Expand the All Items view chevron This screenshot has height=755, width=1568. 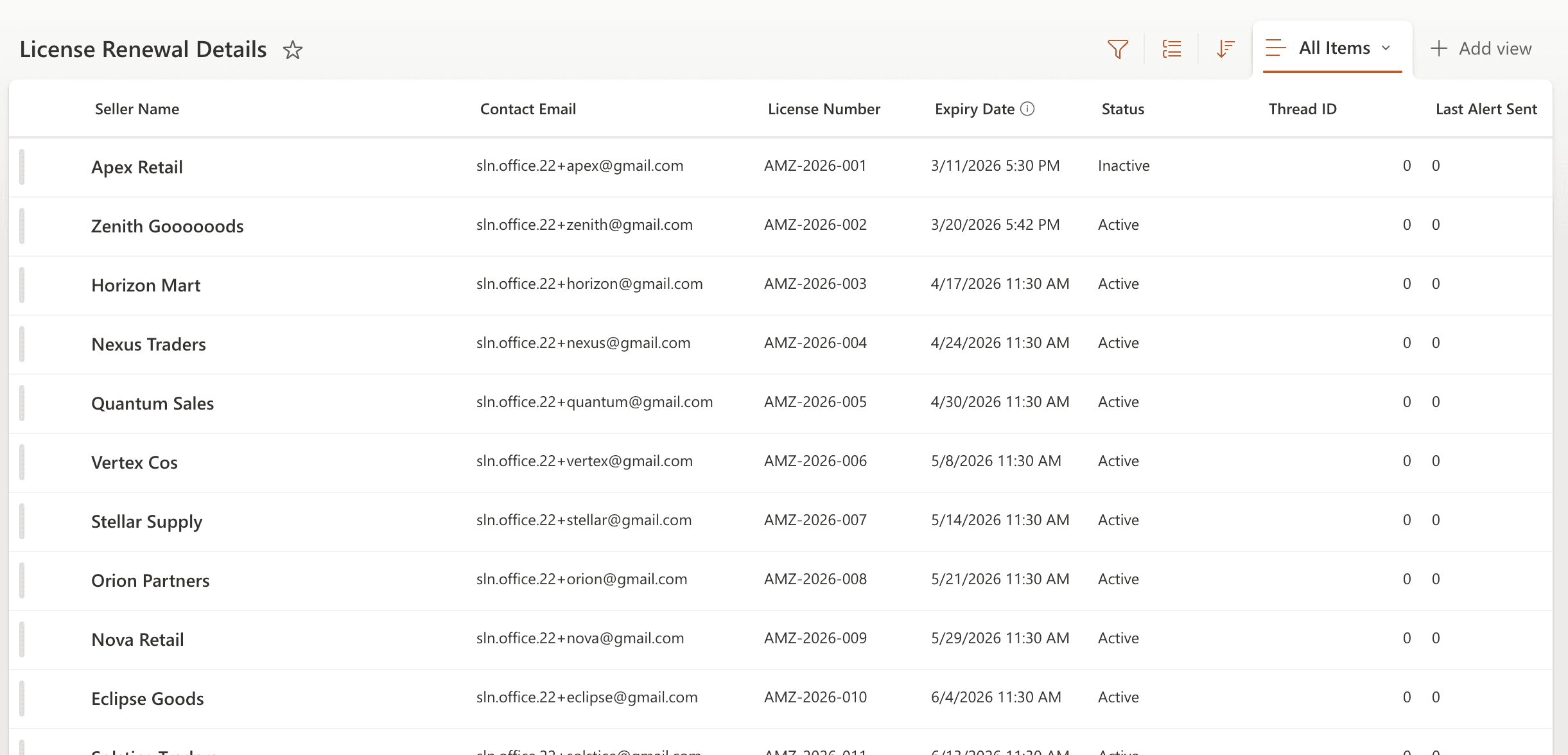[1386, 48]
